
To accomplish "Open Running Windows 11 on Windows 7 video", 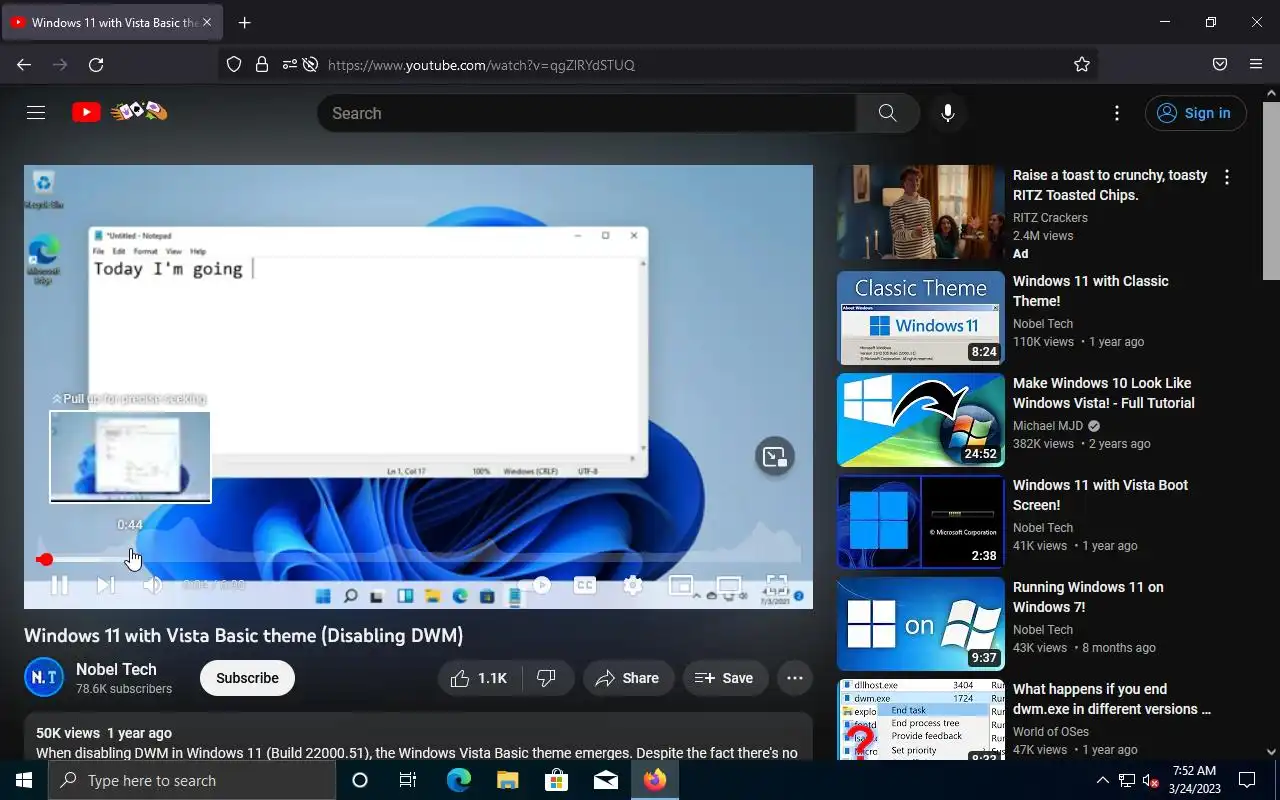I will (x=1088, y=597).
